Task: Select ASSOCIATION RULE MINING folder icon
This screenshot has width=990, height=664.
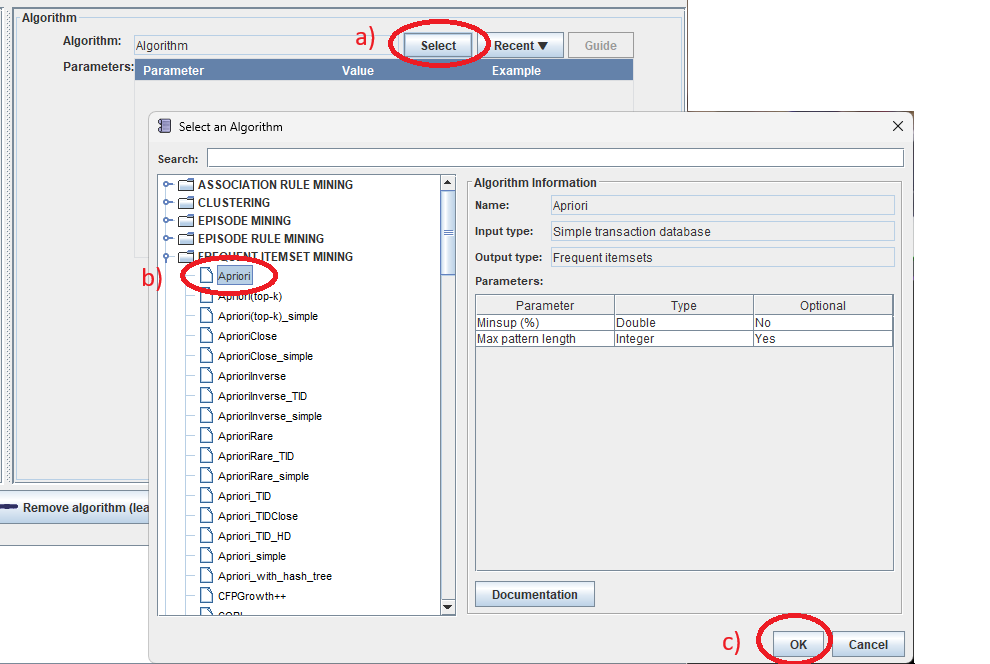Action: click(186, 184)
